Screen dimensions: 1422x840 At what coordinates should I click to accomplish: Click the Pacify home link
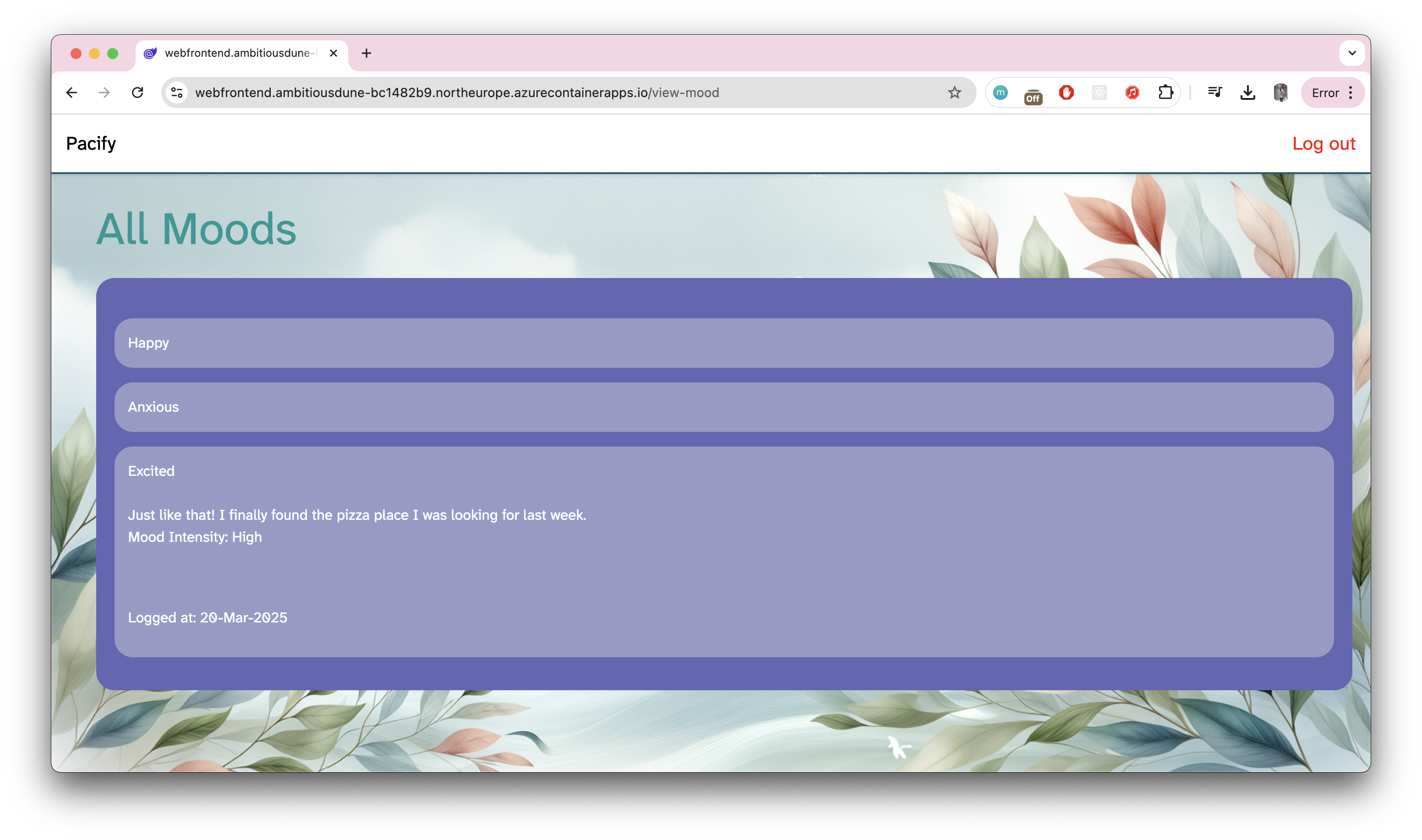coord(91,144)
